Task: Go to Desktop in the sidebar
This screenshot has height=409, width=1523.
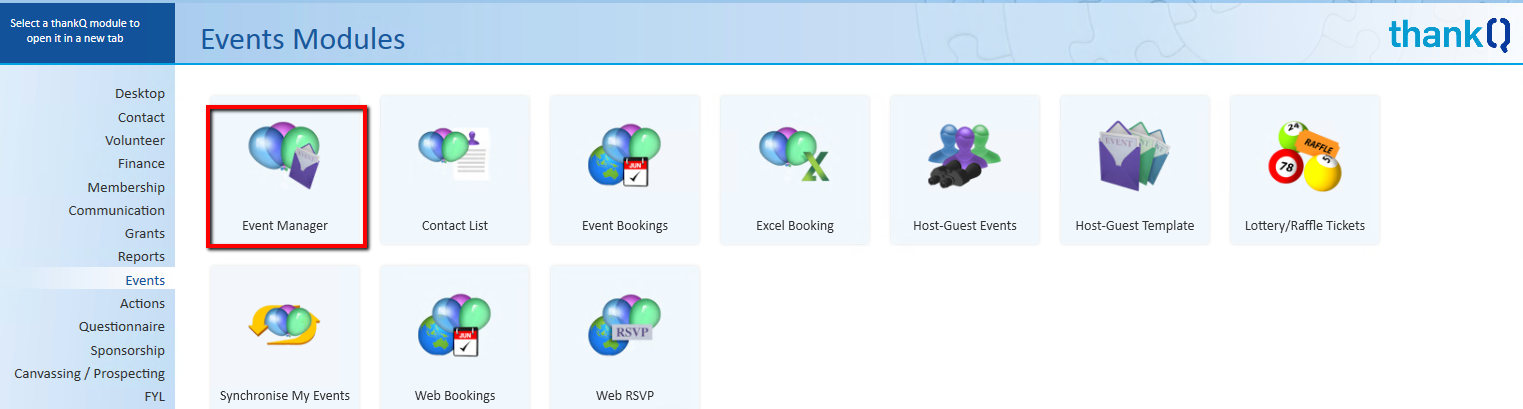Action: pyautogui.click(x=140, y=93)
